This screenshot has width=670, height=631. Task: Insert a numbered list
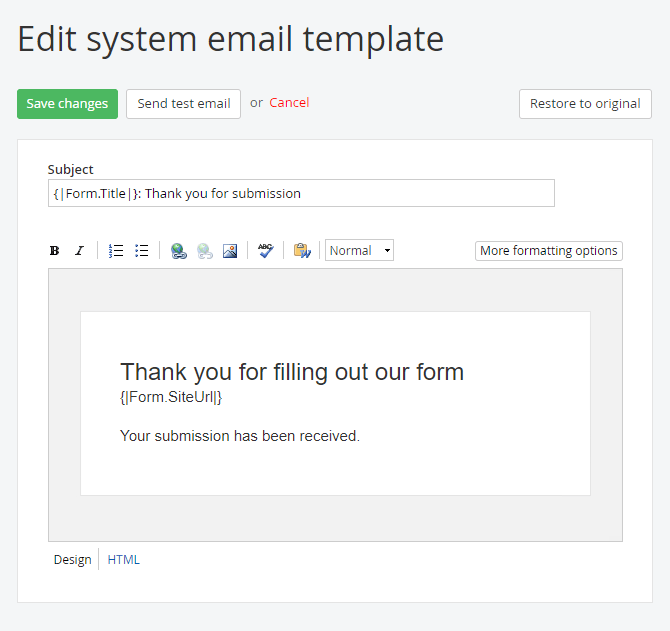[116, 251]
